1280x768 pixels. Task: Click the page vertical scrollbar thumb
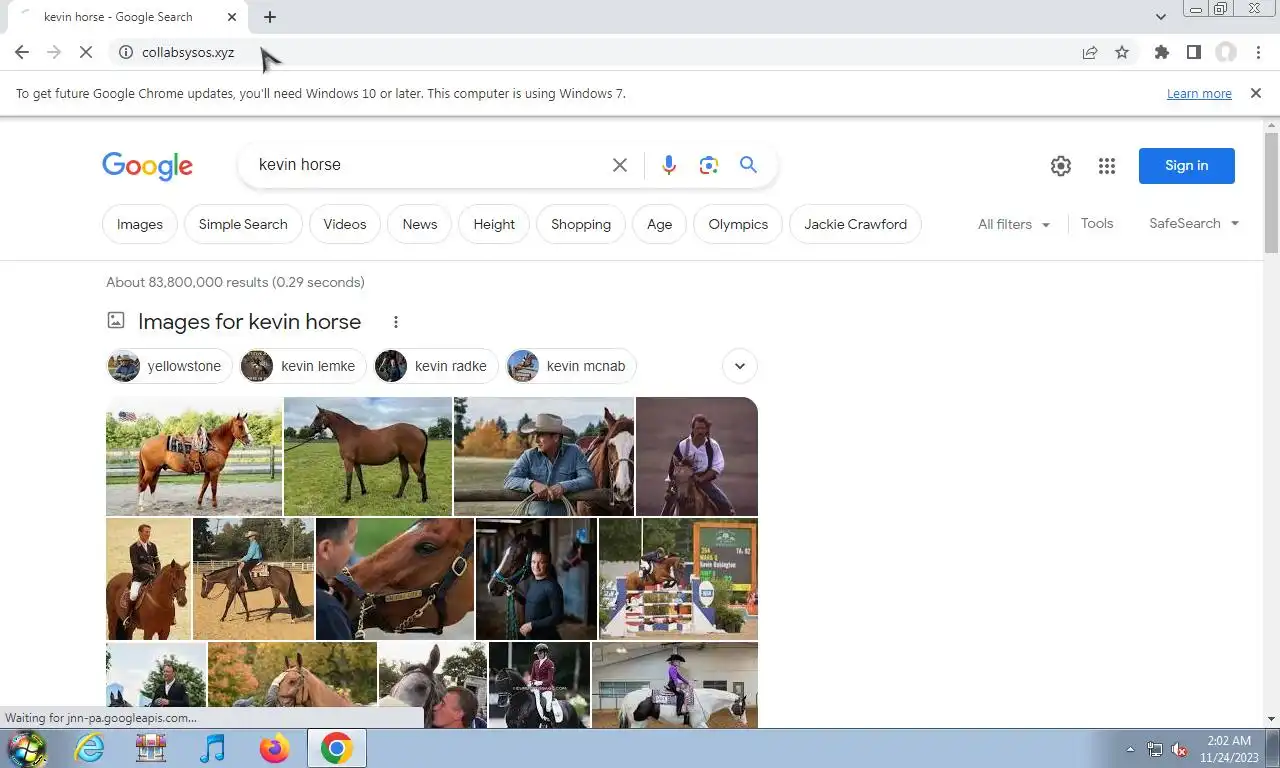(x=1271, y=192)
